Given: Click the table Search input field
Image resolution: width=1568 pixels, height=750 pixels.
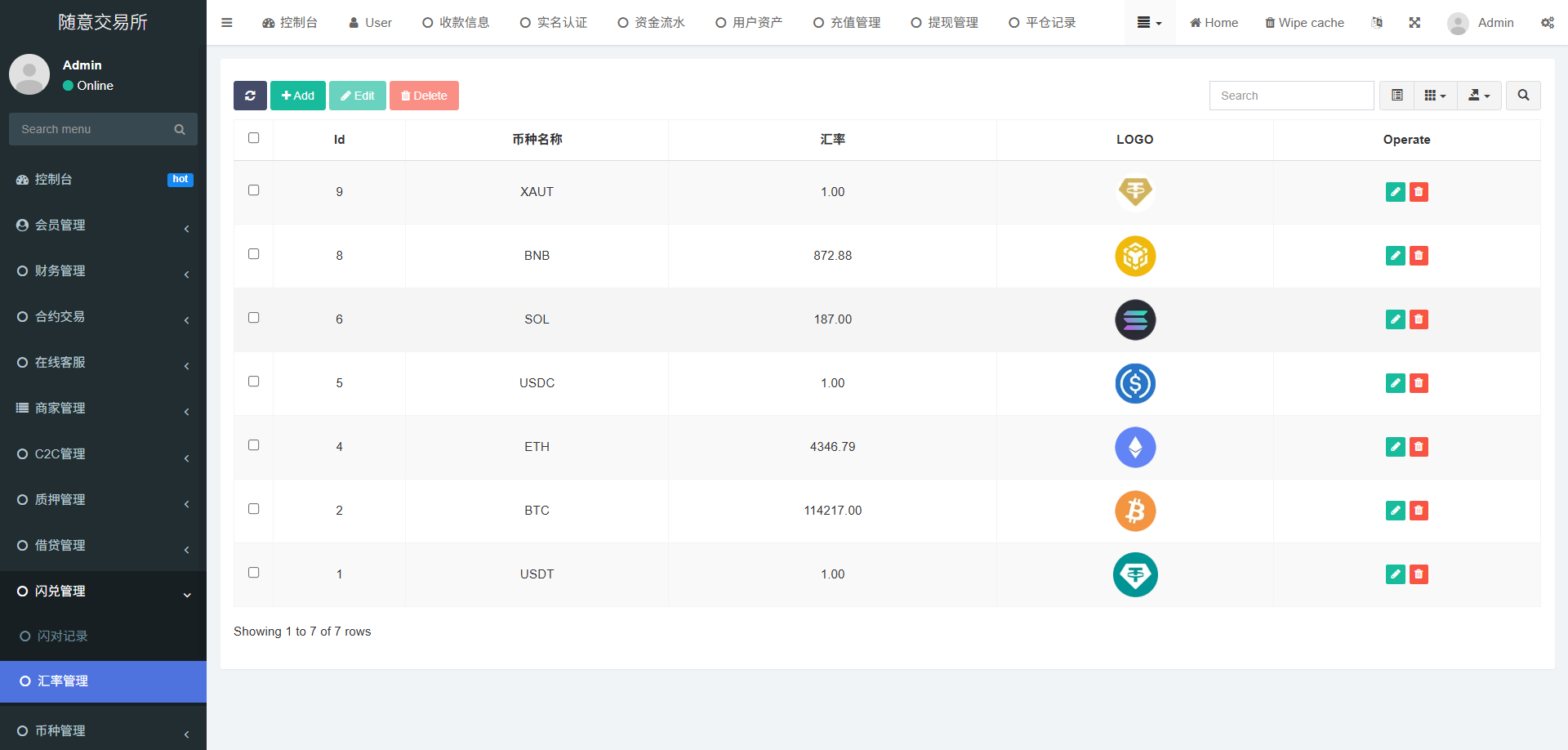Looking at the screenshot, I should tap(1291, 96).
